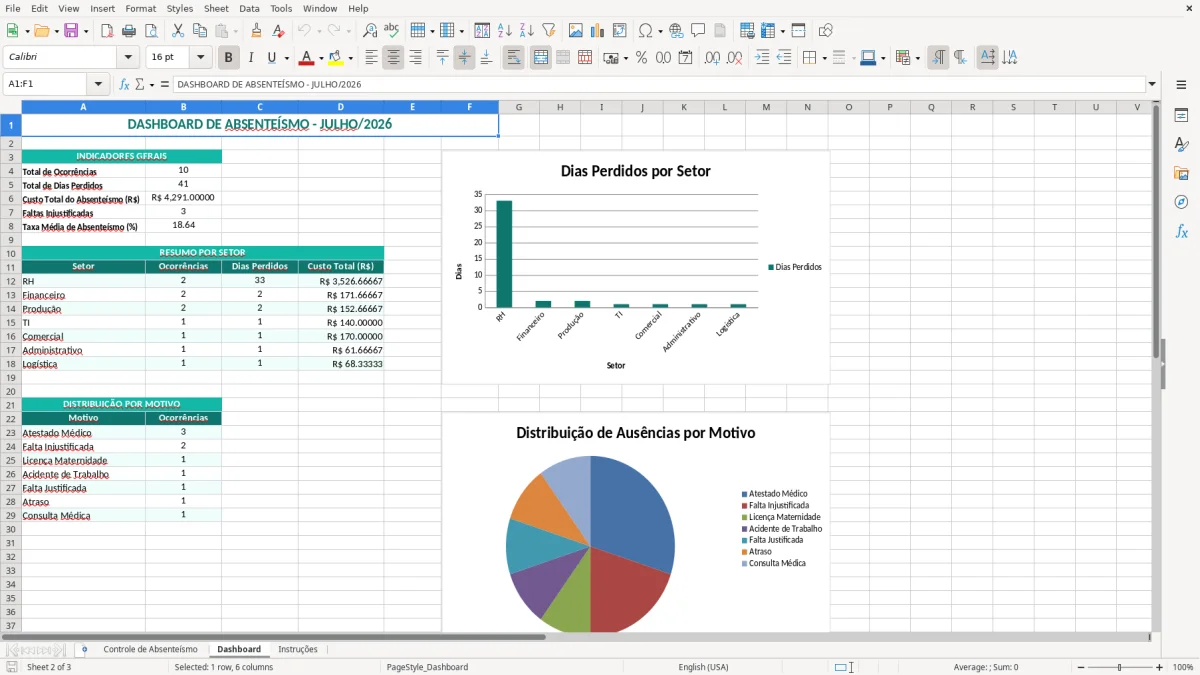Toggle Wrap Text
The height and width of the screenshot is (675, 1200).
point(514,58)
